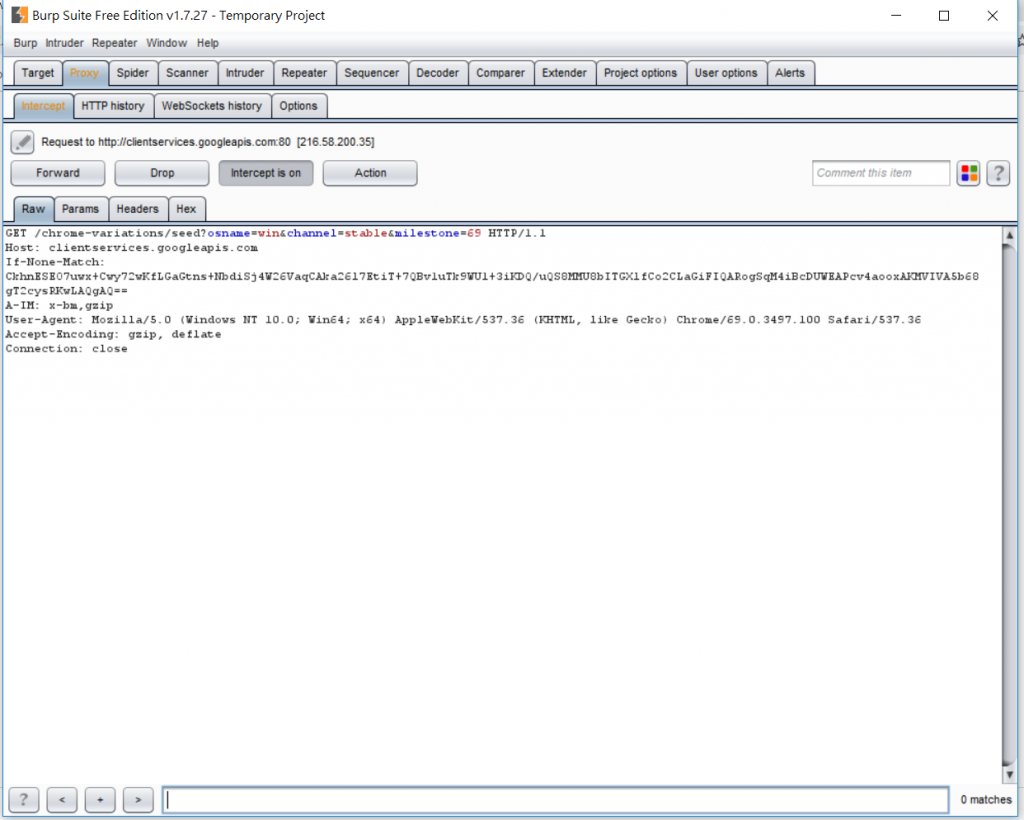The height and width of the screenshot is (820, 1024).
Task: Click the GET request line text
Action: [x=276, y=233]
